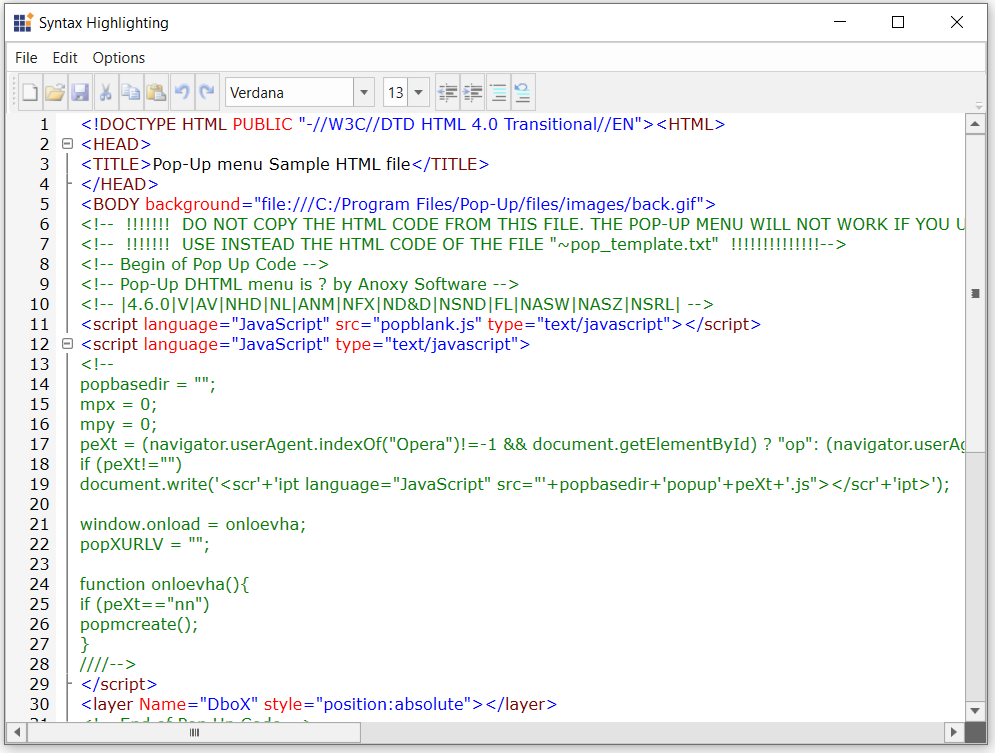Maximize the Syntax Highlighting window
Screen dimensions: 995x753
898,22
